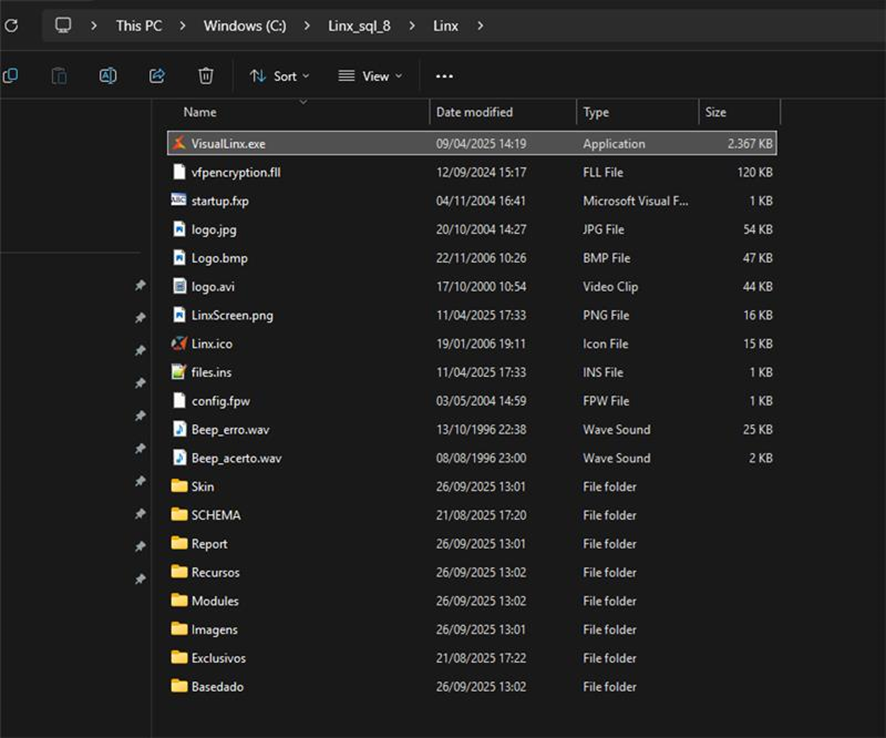Select the VisualLinx.exe application icon
Viewport: 886px width, 738px height.
click(x=179, y=144)
